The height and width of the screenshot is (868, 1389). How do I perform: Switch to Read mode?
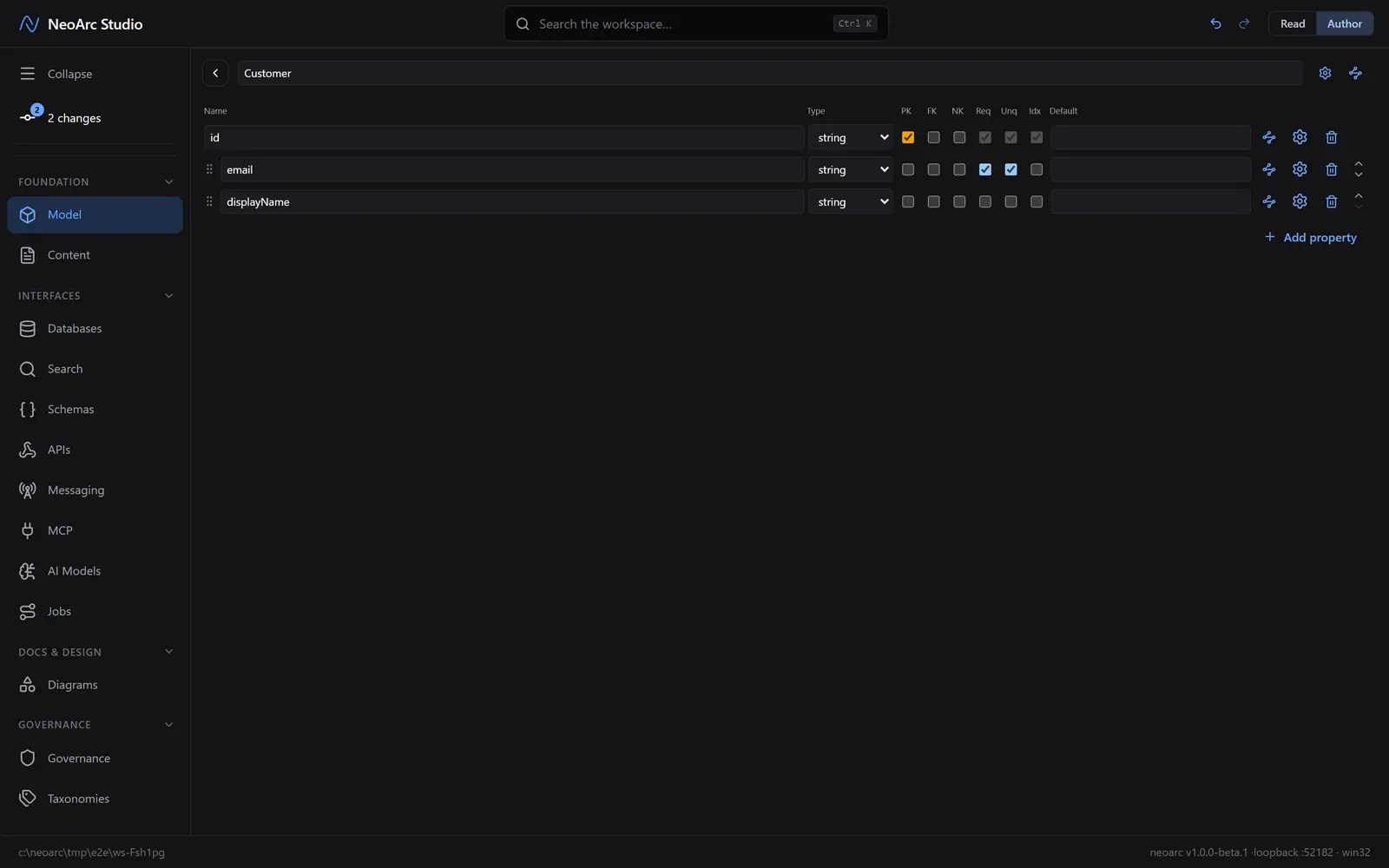[1292, 23]
